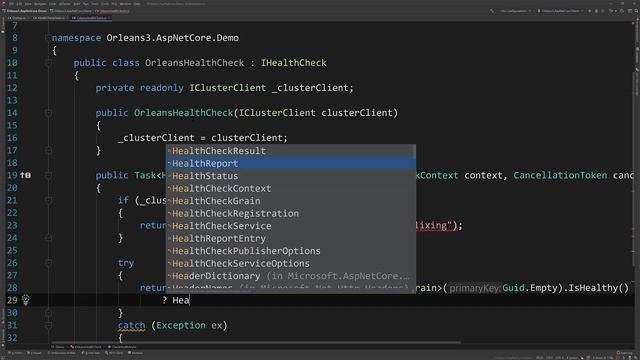Click the implements-interface gutter icon on line 19
Viewport: 640px width, 360px height.
pos(25,175)
